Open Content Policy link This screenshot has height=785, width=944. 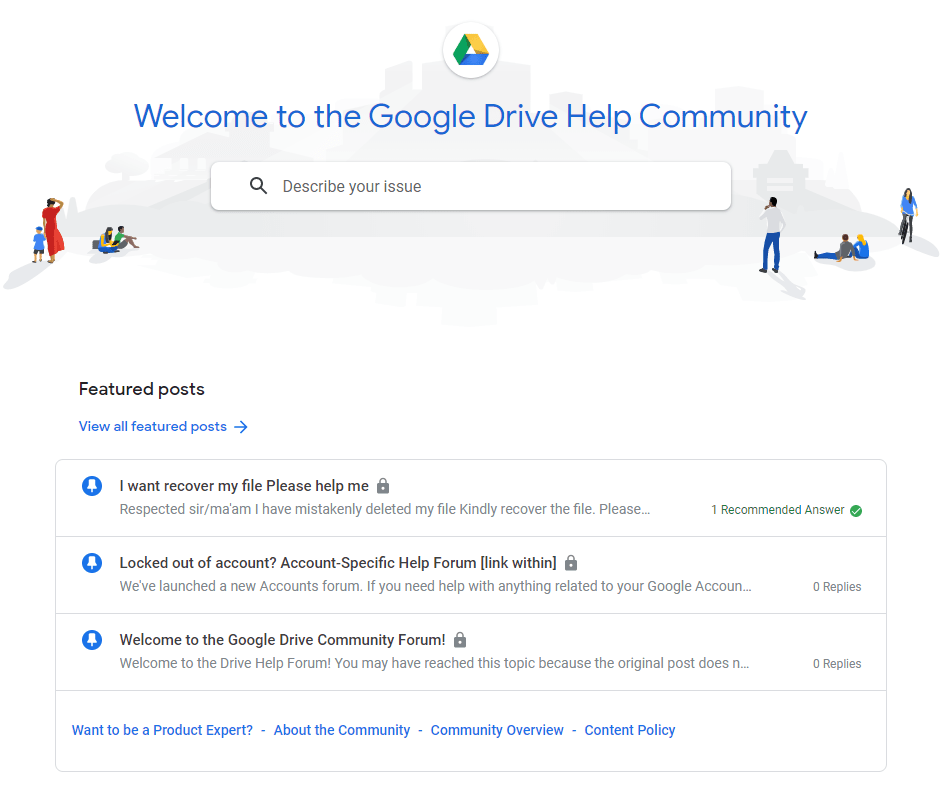630,730
